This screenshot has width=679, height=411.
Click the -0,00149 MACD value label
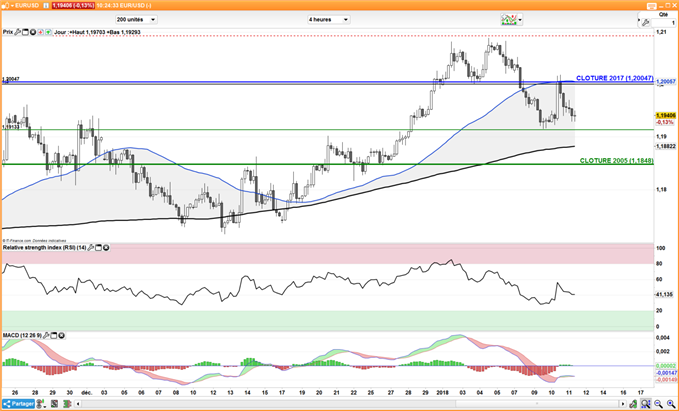tap(666, 379)
